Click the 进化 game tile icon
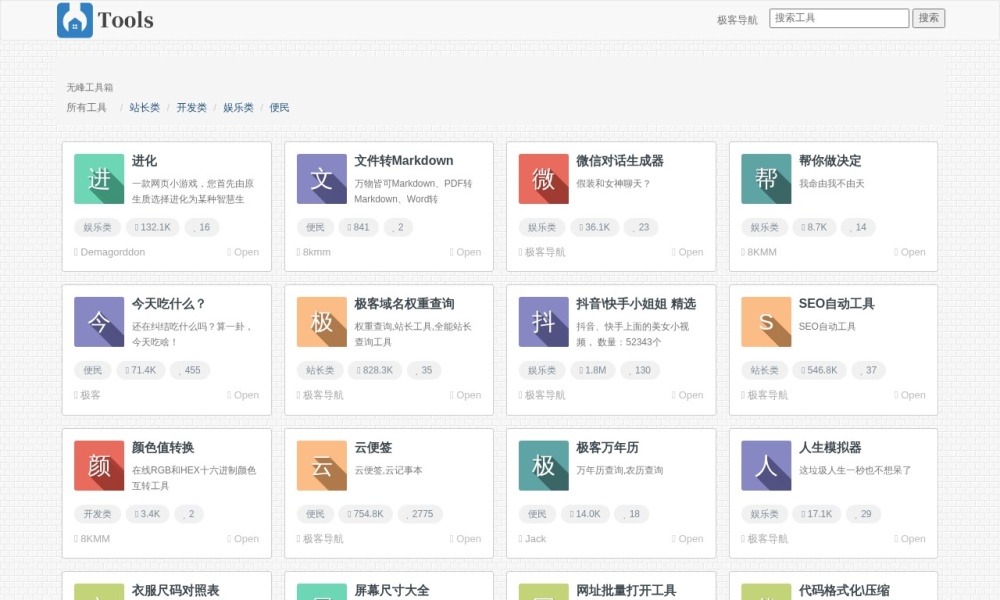1000x600 pixels. 98,180
